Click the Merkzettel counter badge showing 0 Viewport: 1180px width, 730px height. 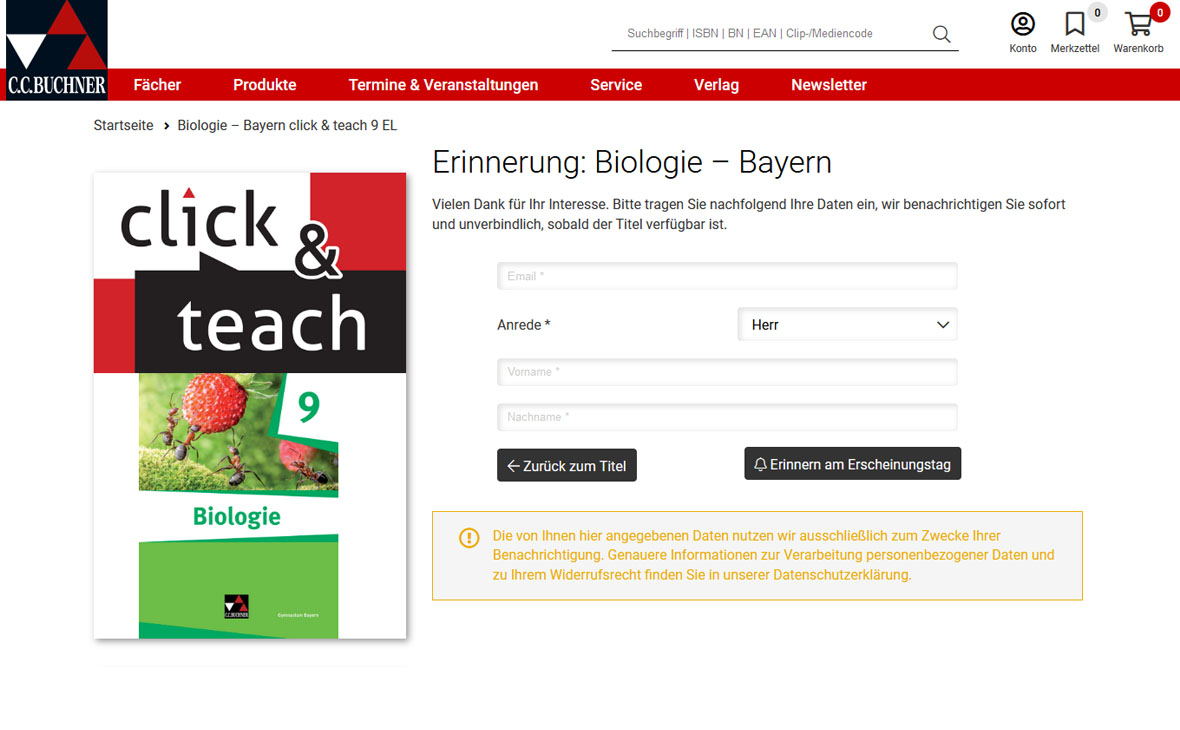pos(1097,12)
